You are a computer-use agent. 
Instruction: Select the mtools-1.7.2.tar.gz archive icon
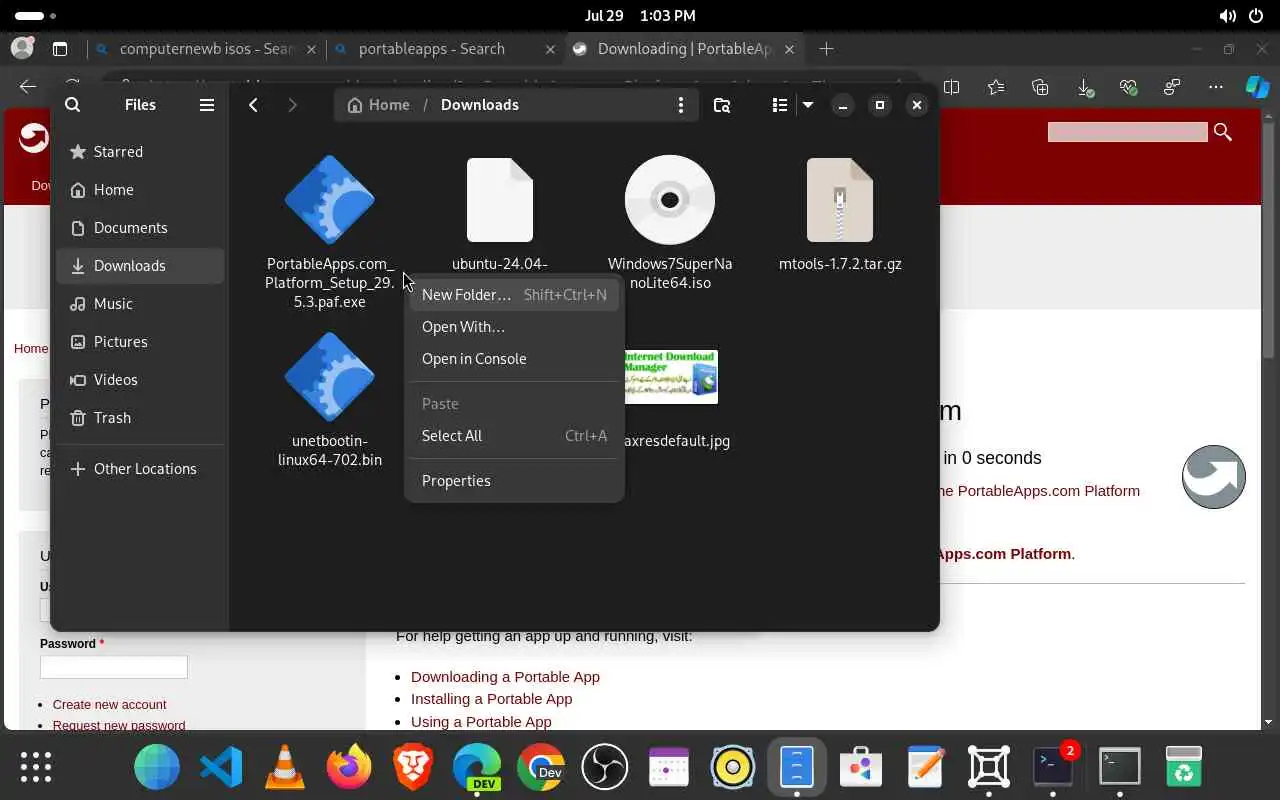click(840, 200)
